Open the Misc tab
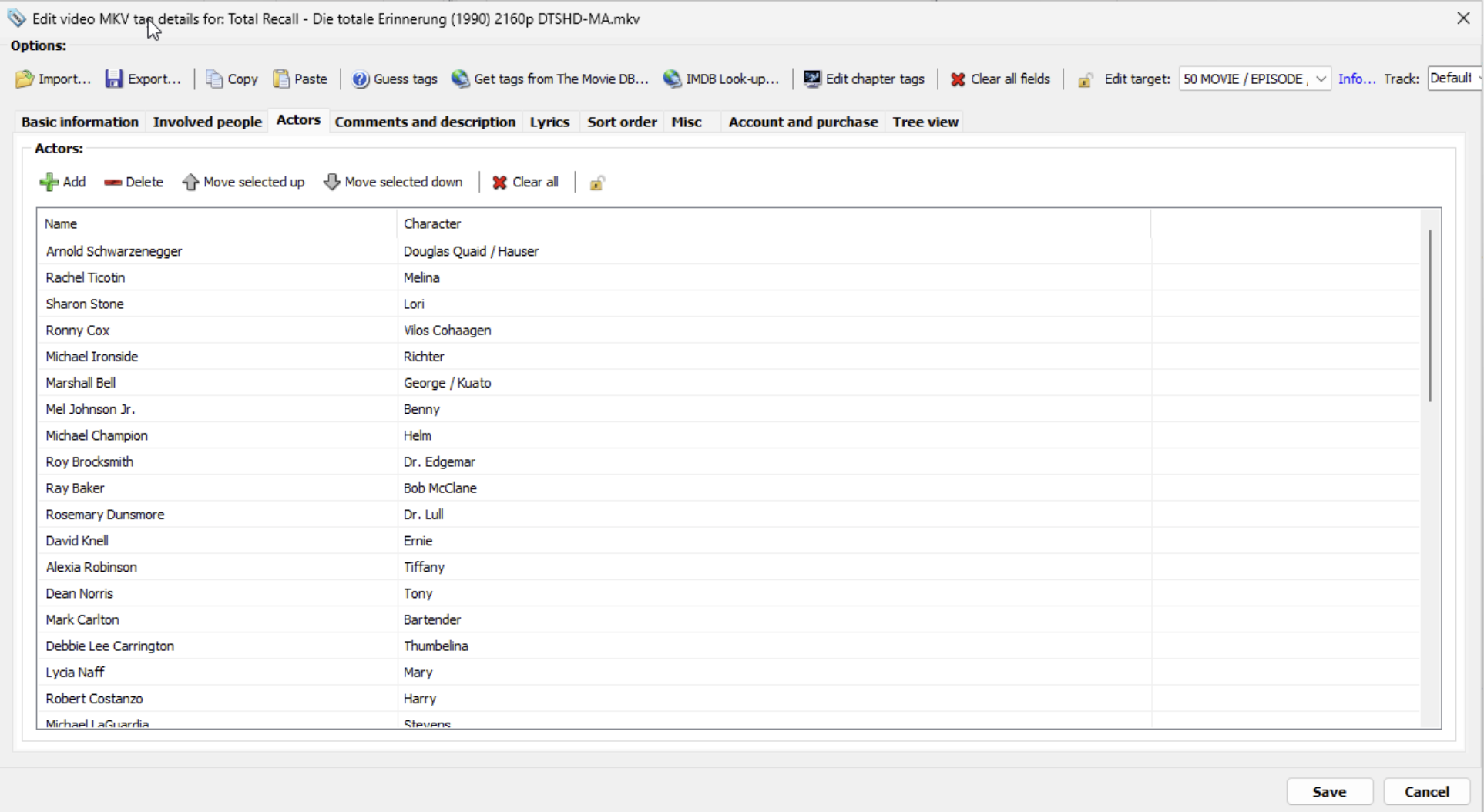This screenshot has width=1484, height=812. [687, 122]
